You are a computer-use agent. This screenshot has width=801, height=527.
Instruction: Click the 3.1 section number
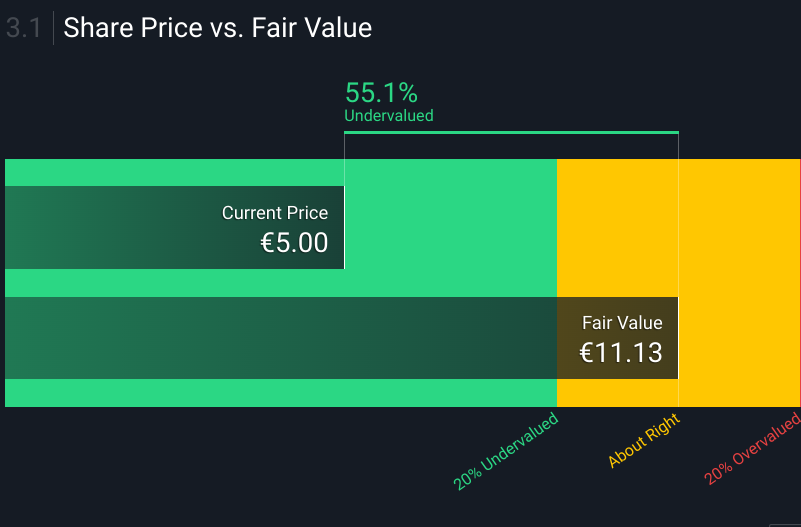click(x=23, y=28)
